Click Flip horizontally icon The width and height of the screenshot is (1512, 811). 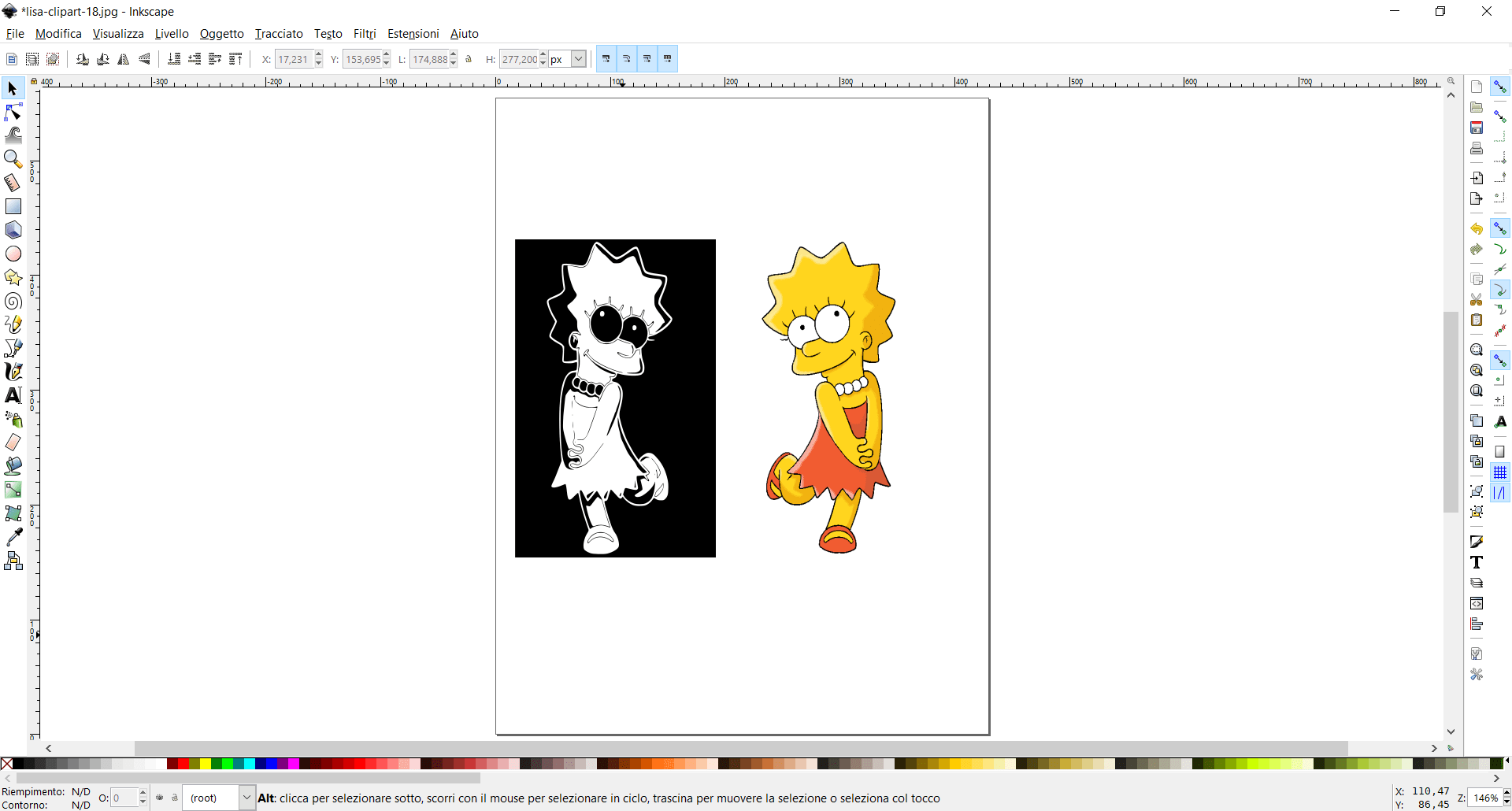(x=124, y=59)
